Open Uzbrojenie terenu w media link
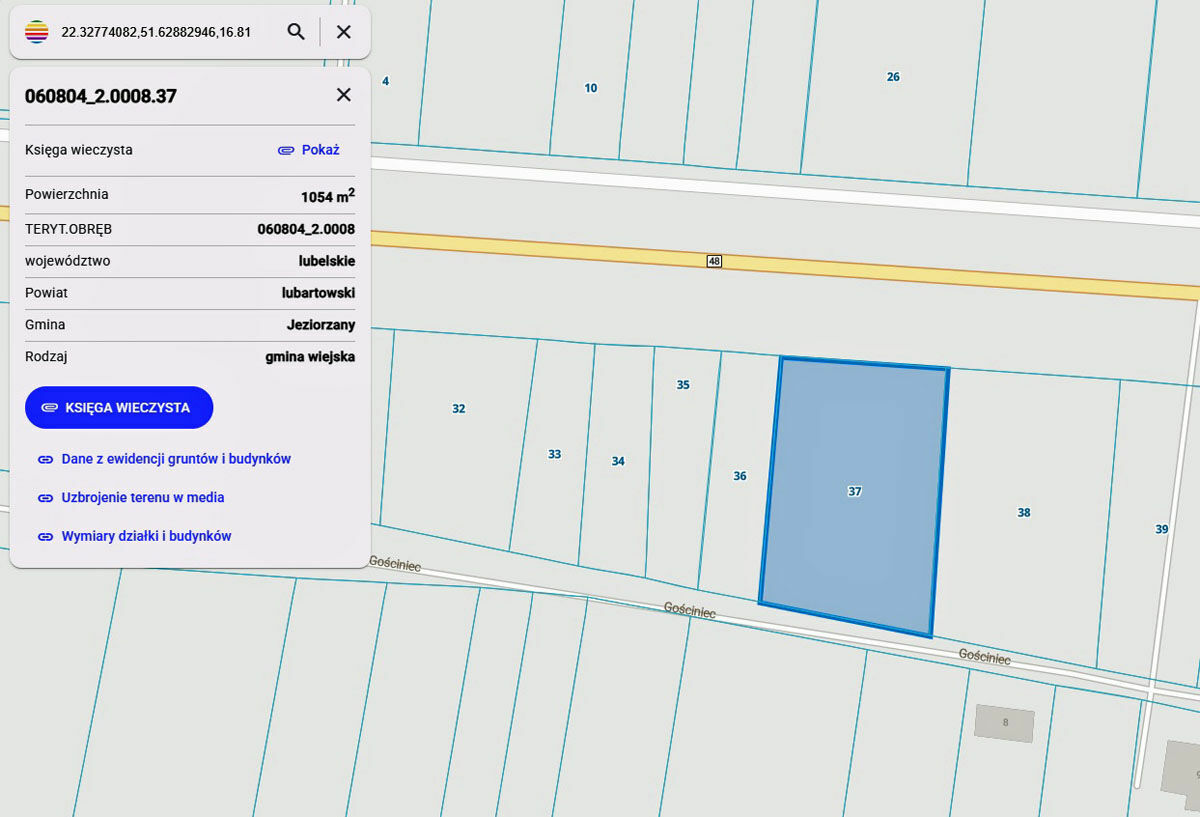 click(142, 497)
